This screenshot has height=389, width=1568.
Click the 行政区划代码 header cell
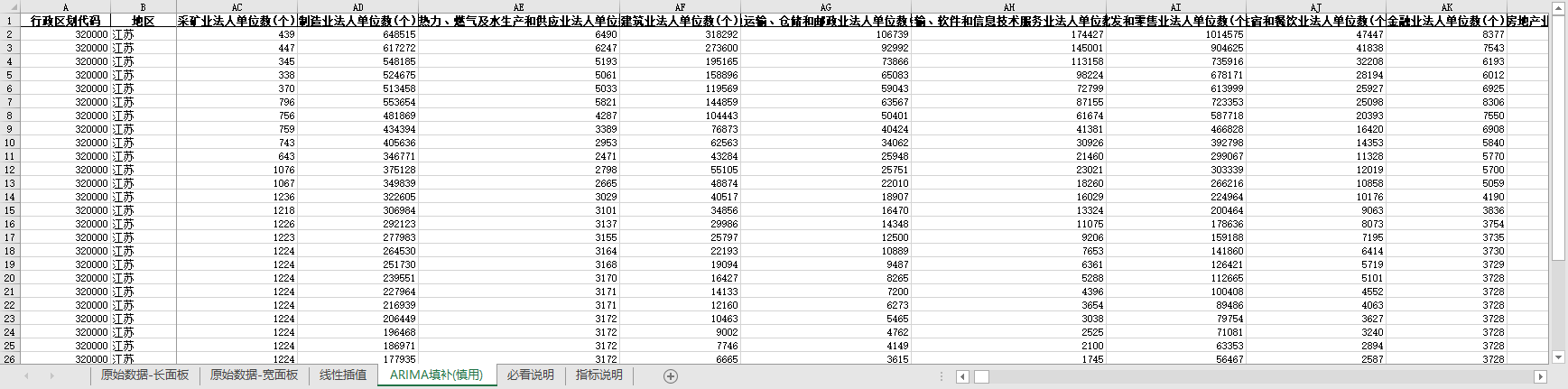click(x=65, y=21)
